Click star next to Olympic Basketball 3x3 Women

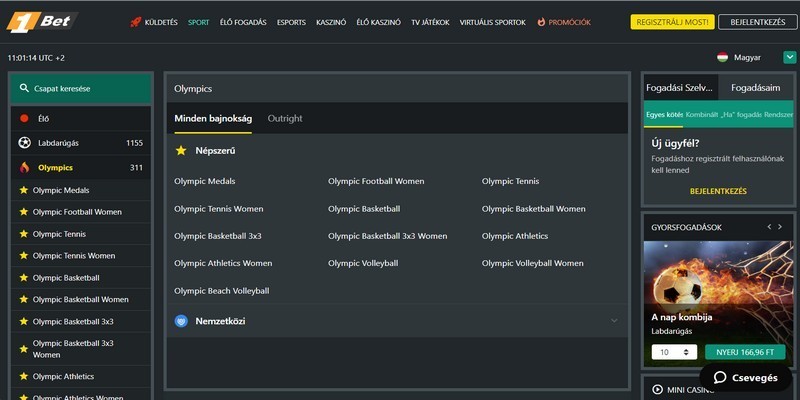click(23, 349)
